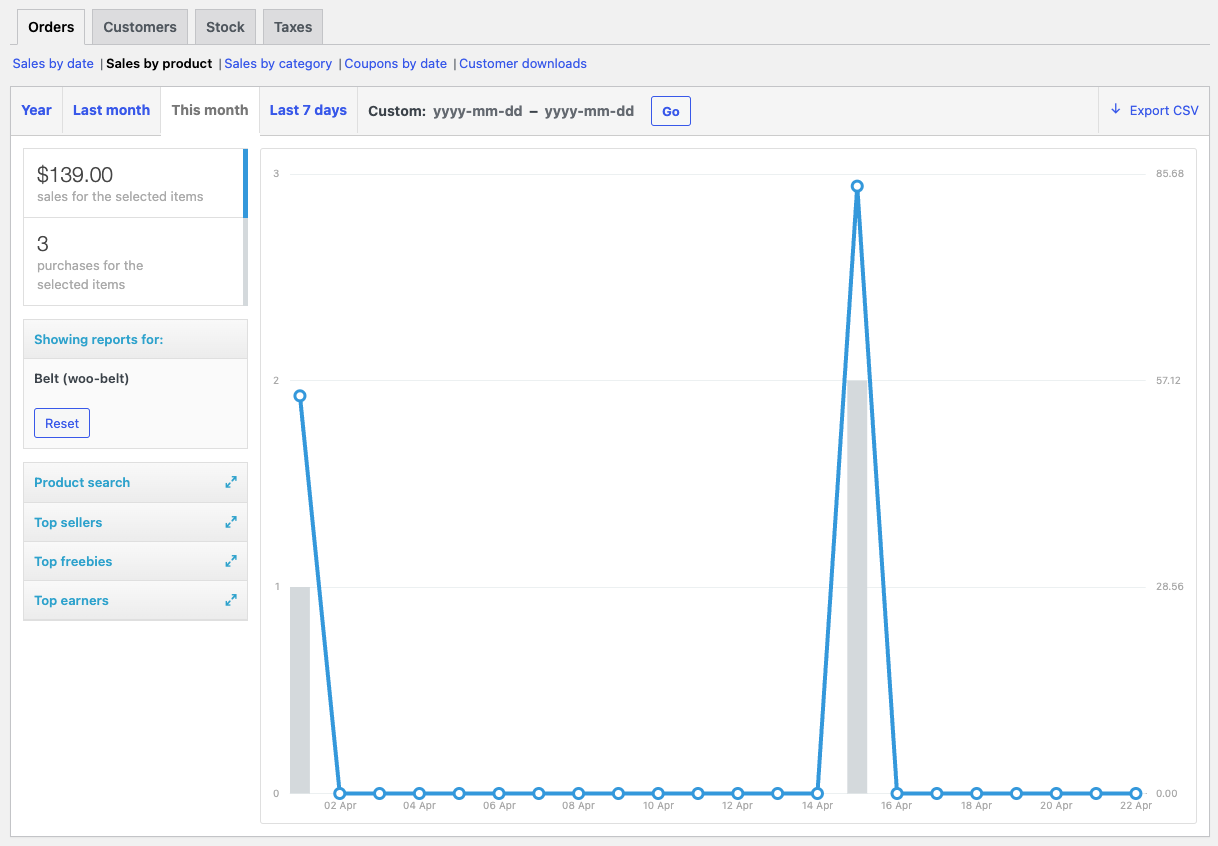This screenshot has width=1218, height=846.
Task: Show the Year range report
Action: pos(36,110)
